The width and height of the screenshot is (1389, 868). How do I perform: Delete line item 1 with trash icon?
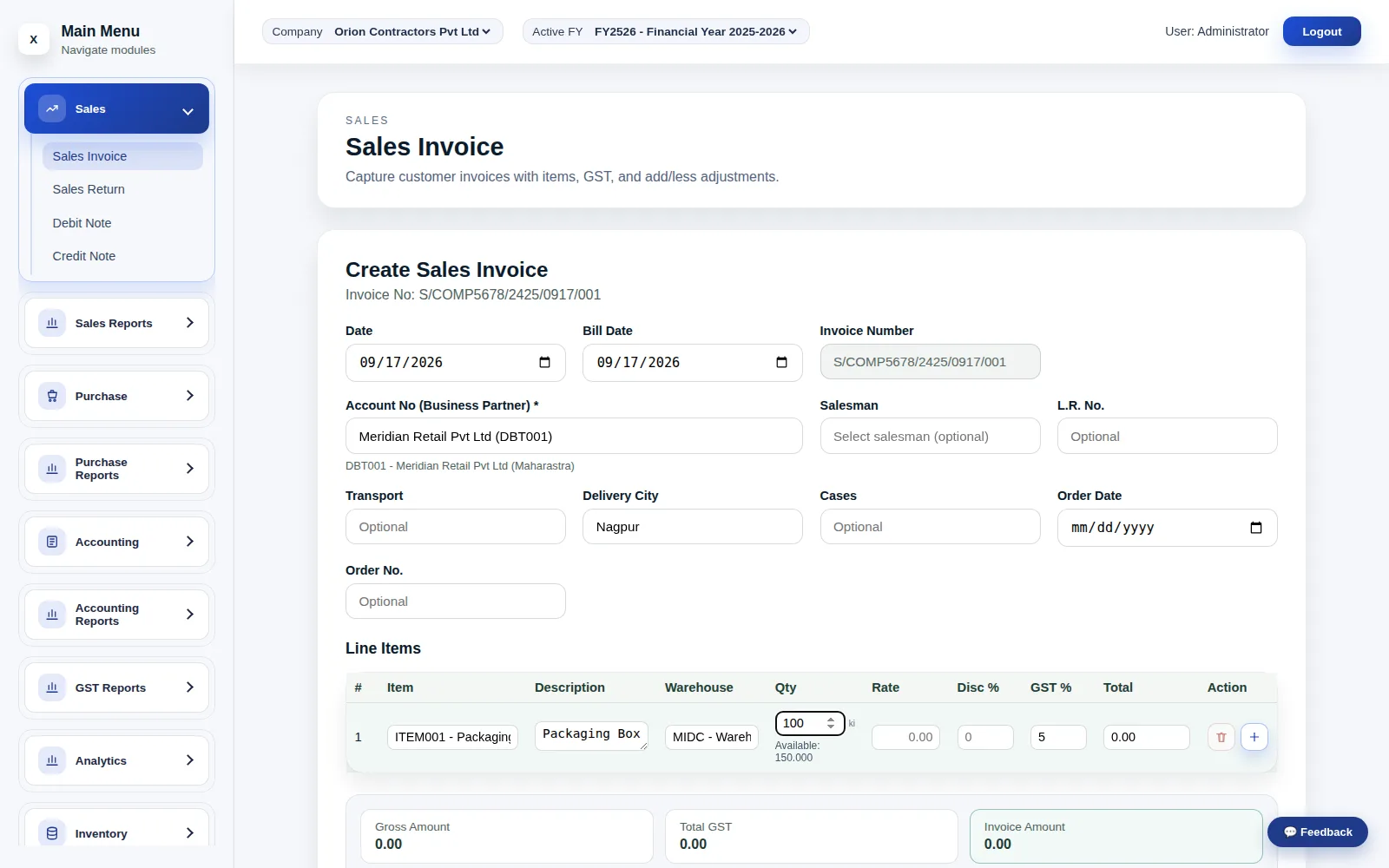point(1221,737)
